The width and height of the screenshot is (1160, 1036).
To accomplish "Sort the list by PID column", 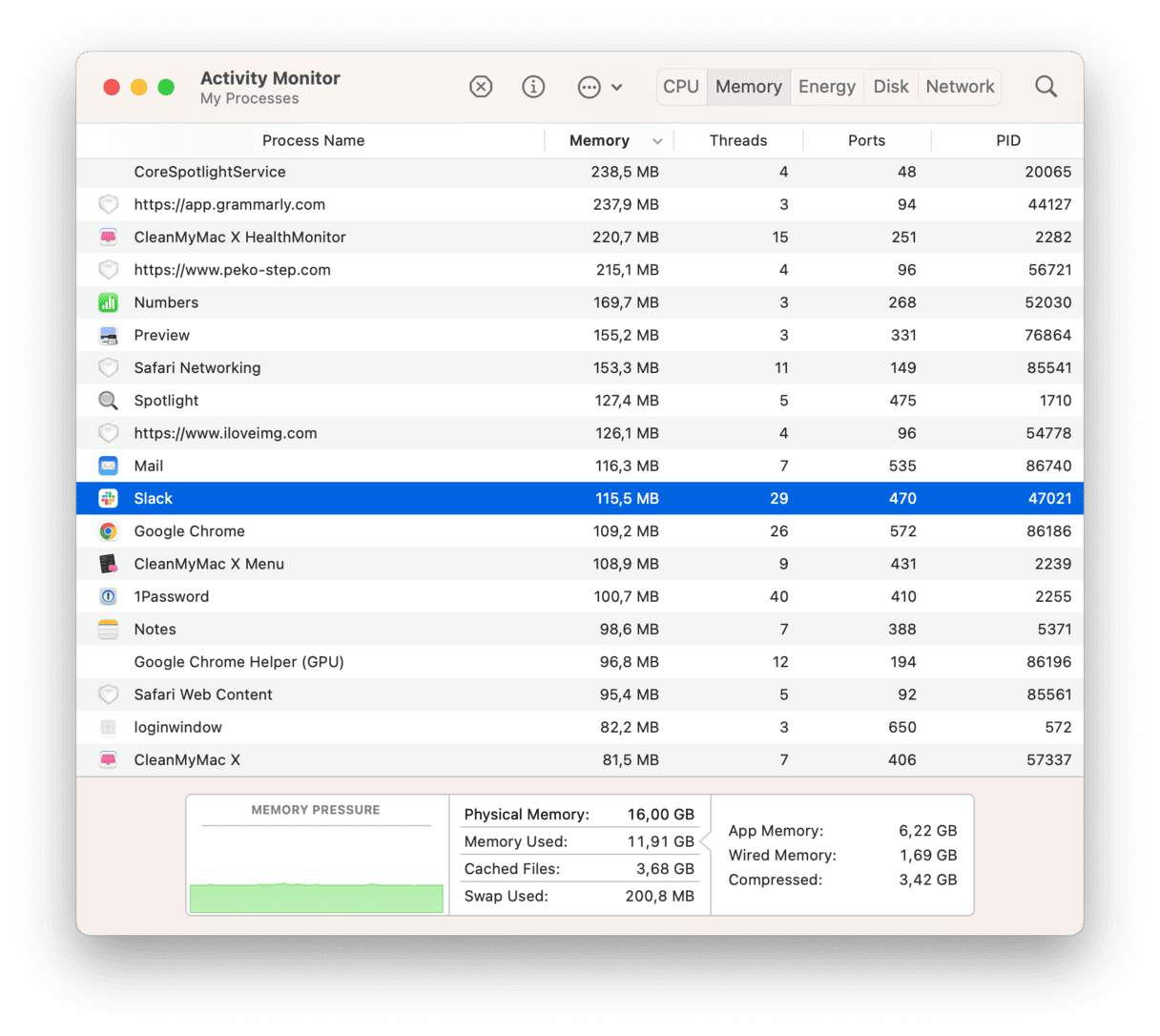I will (x=1007, y=140).
